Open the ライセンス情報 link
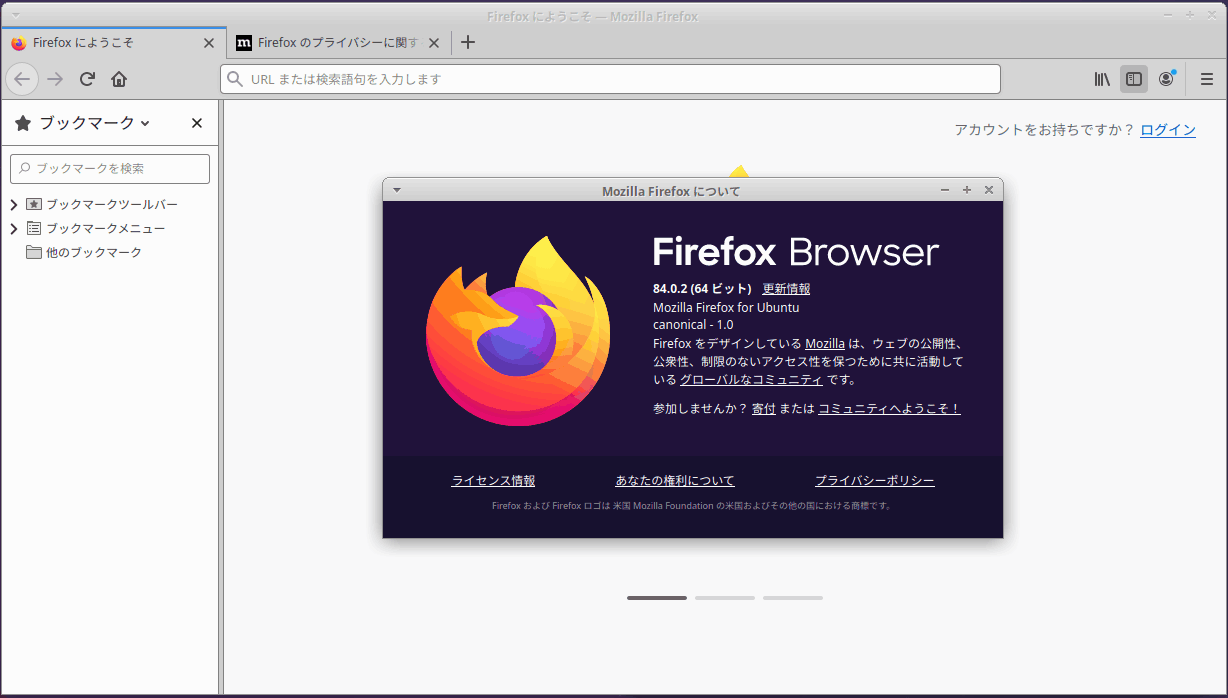The image size is (1228, 698). [x=493, y=481]
